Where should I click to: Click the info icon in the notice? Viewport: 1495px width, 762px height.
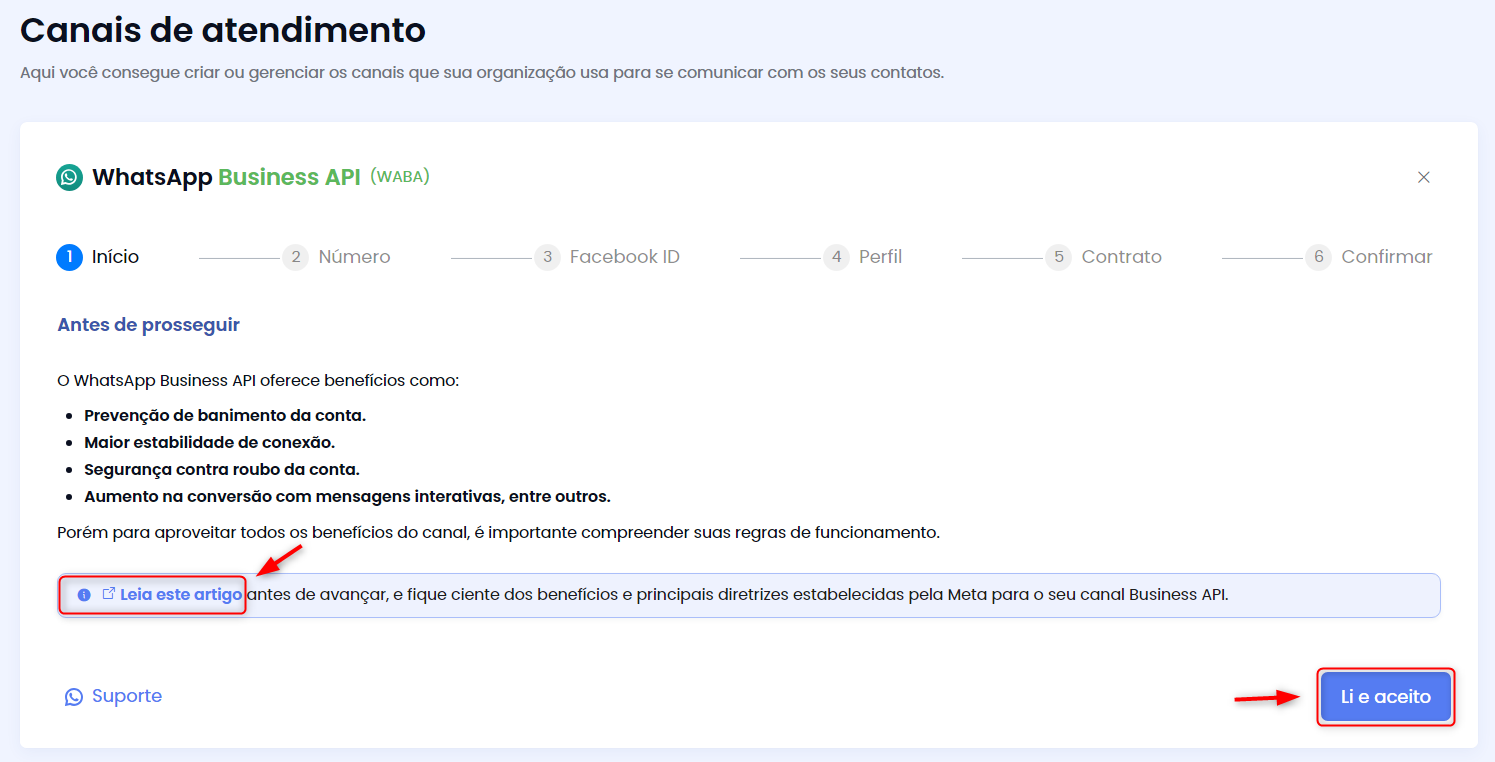[84, 595]
